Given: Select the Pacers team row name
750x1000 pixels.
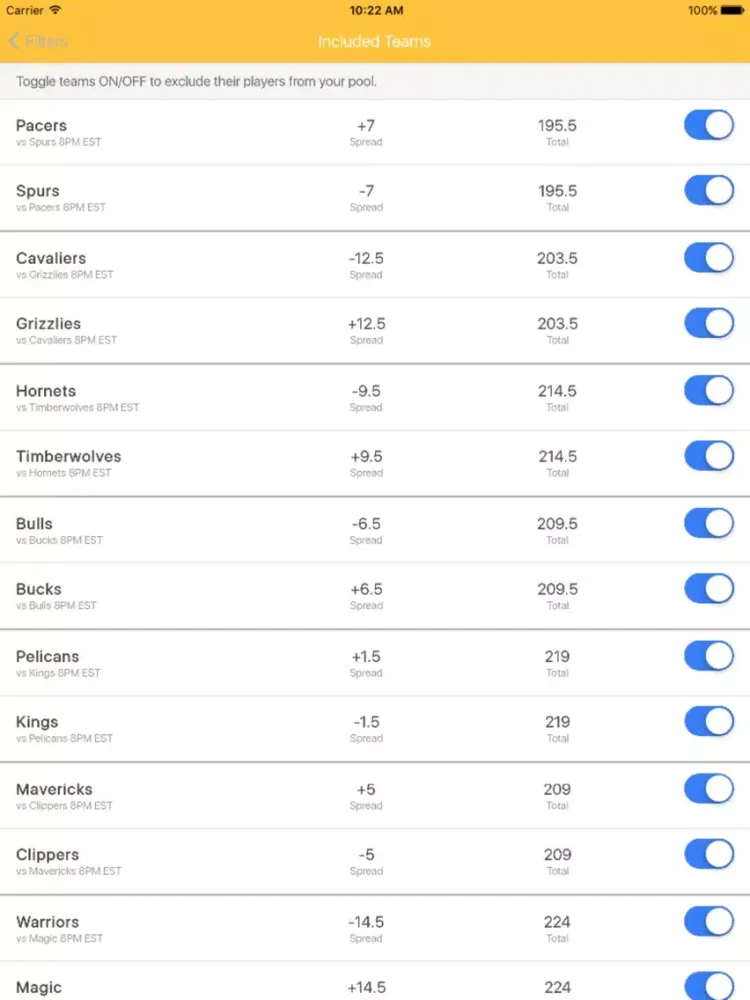Looking at the screenshot, I should point(42,126).
